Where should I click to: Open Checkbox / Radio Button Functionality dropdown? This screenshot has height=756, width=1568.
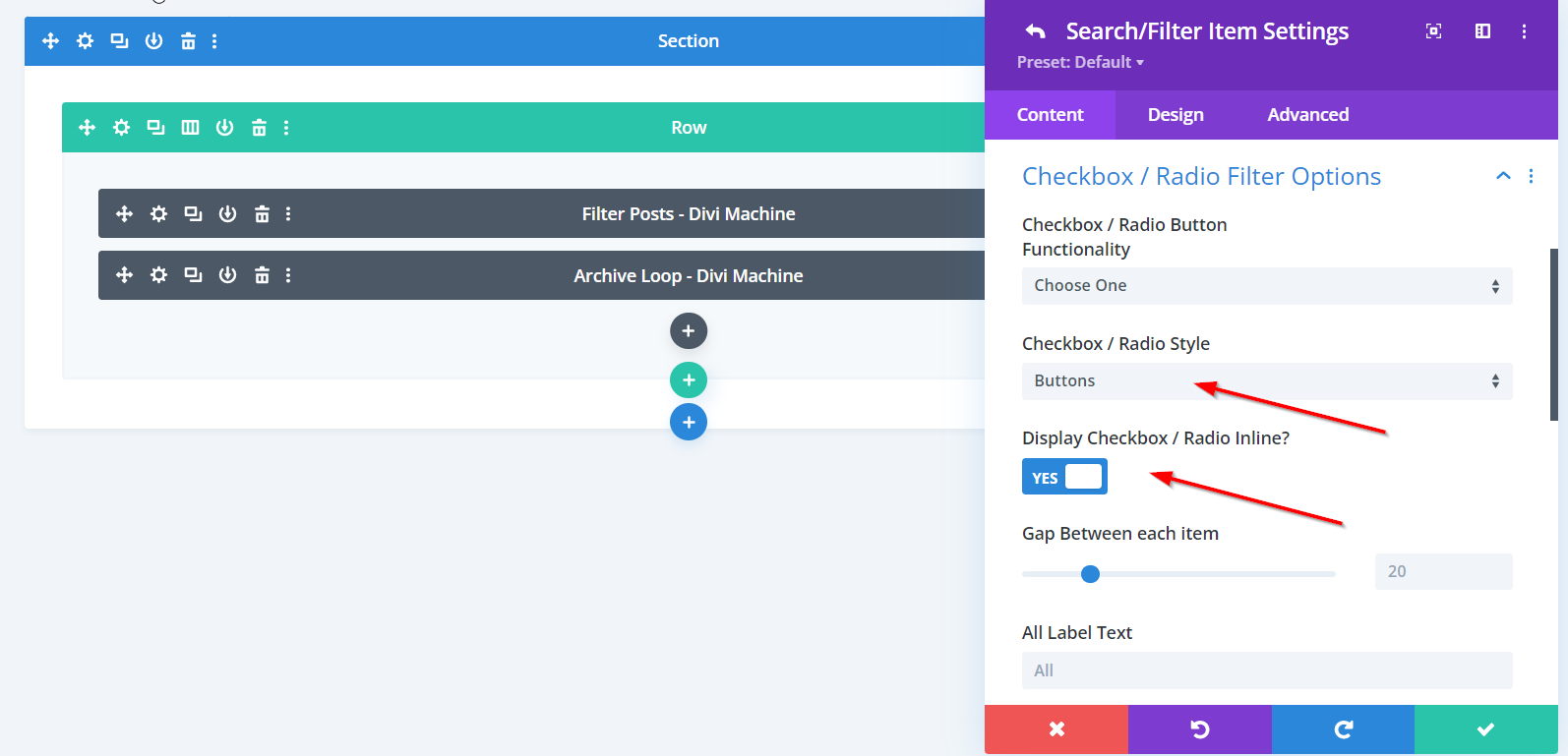1266,286
